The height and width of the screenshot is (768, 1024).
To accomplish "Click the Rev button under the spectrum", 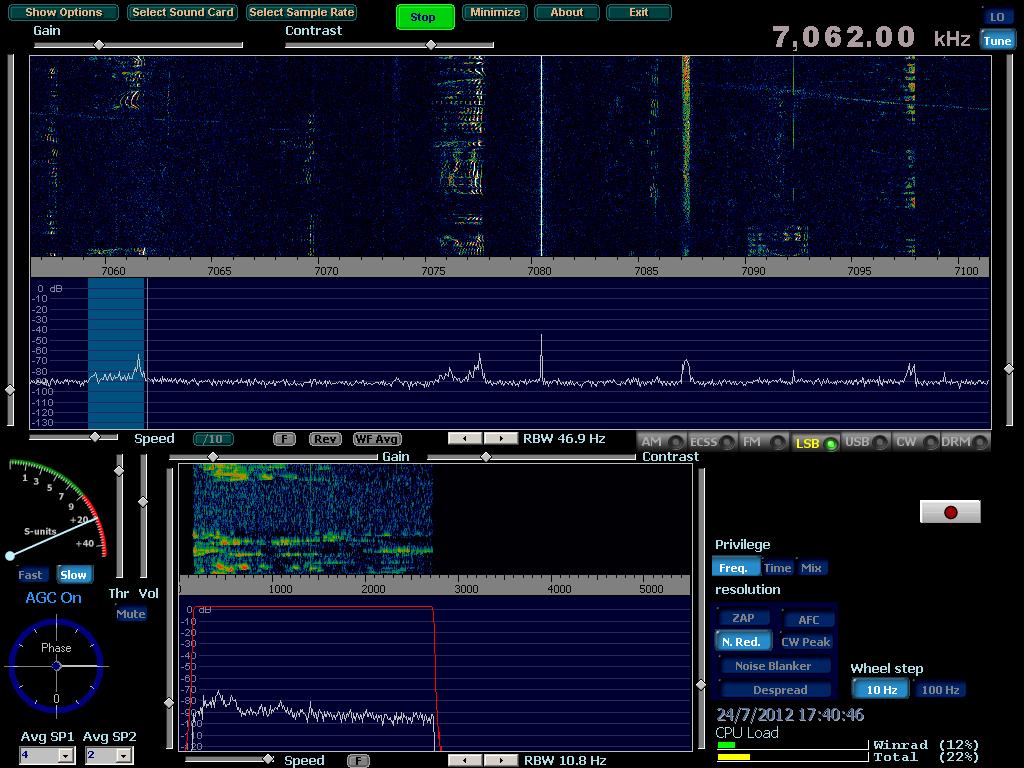I will point(325,439).
